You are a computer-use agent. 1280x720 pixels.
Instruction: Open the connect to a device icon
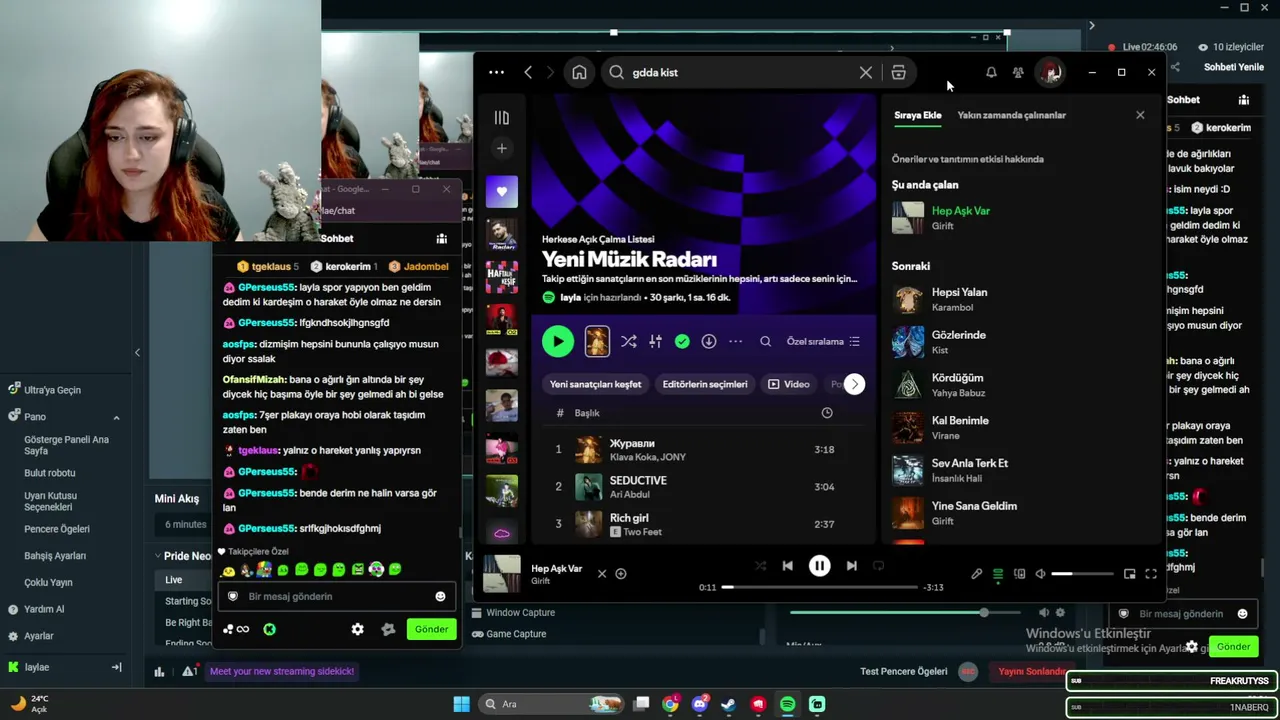tap(1019, 574)
